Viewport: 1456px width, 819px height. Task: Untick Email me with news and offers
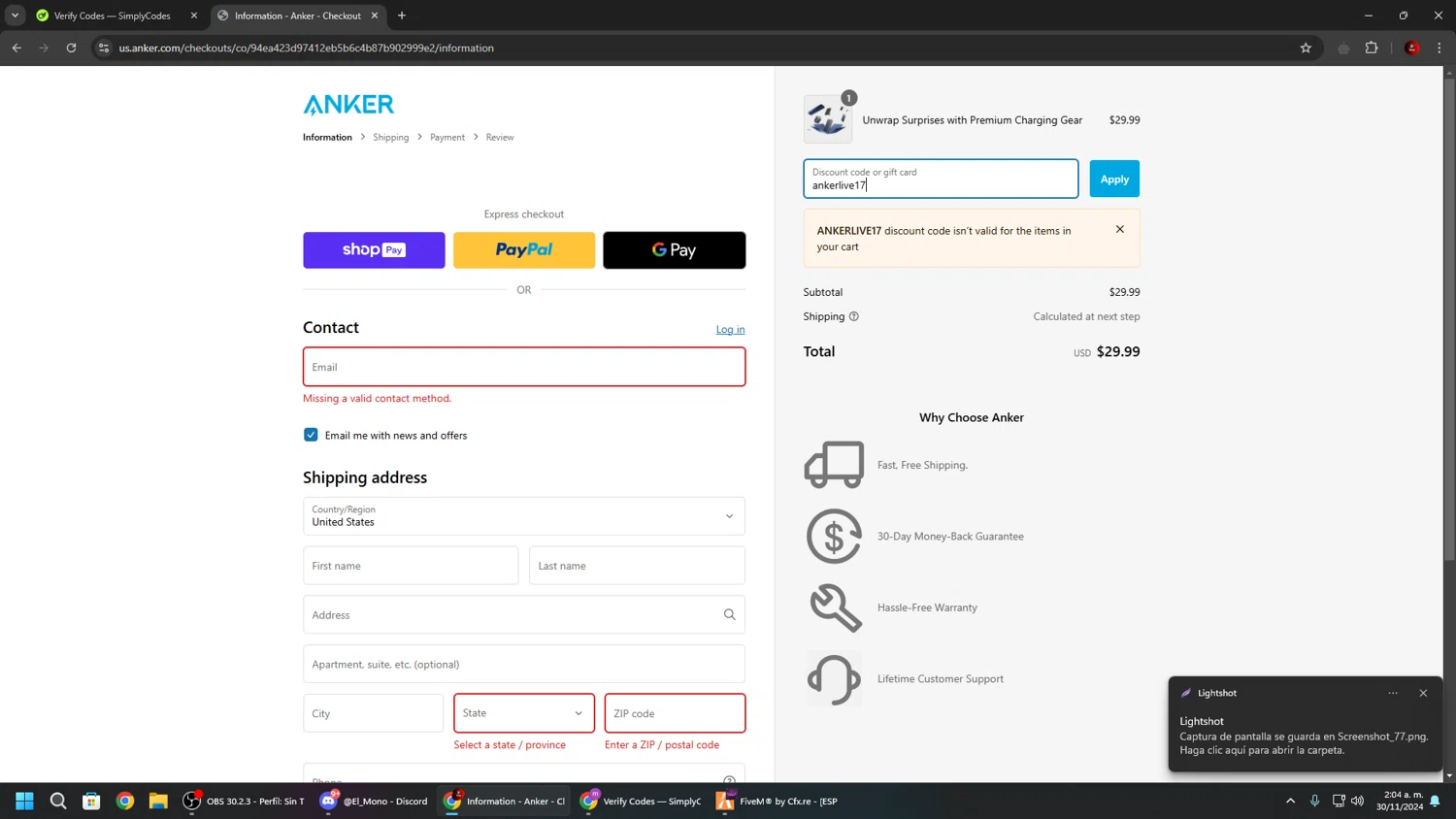pyautogui.click(x=311, y=435)
